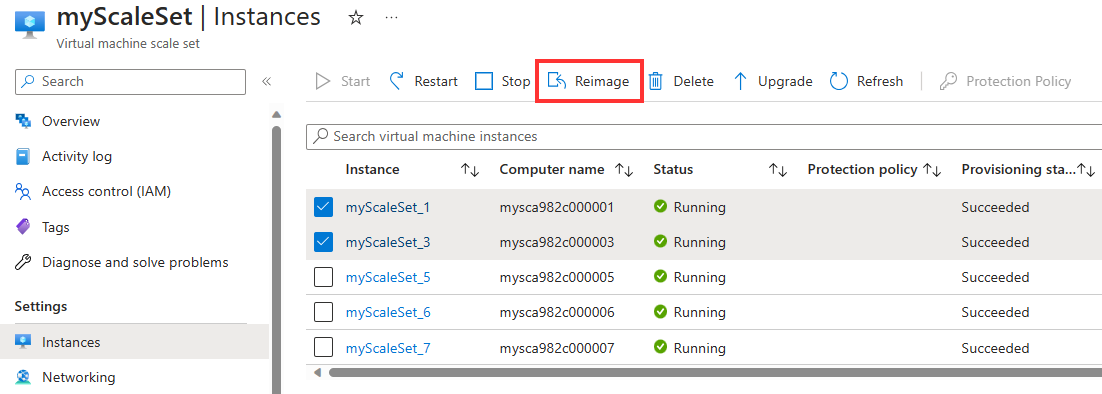This screenshot has height=394, width=1102.
Task: Favorite myScaleSet with the star icon
Action: 356,18
